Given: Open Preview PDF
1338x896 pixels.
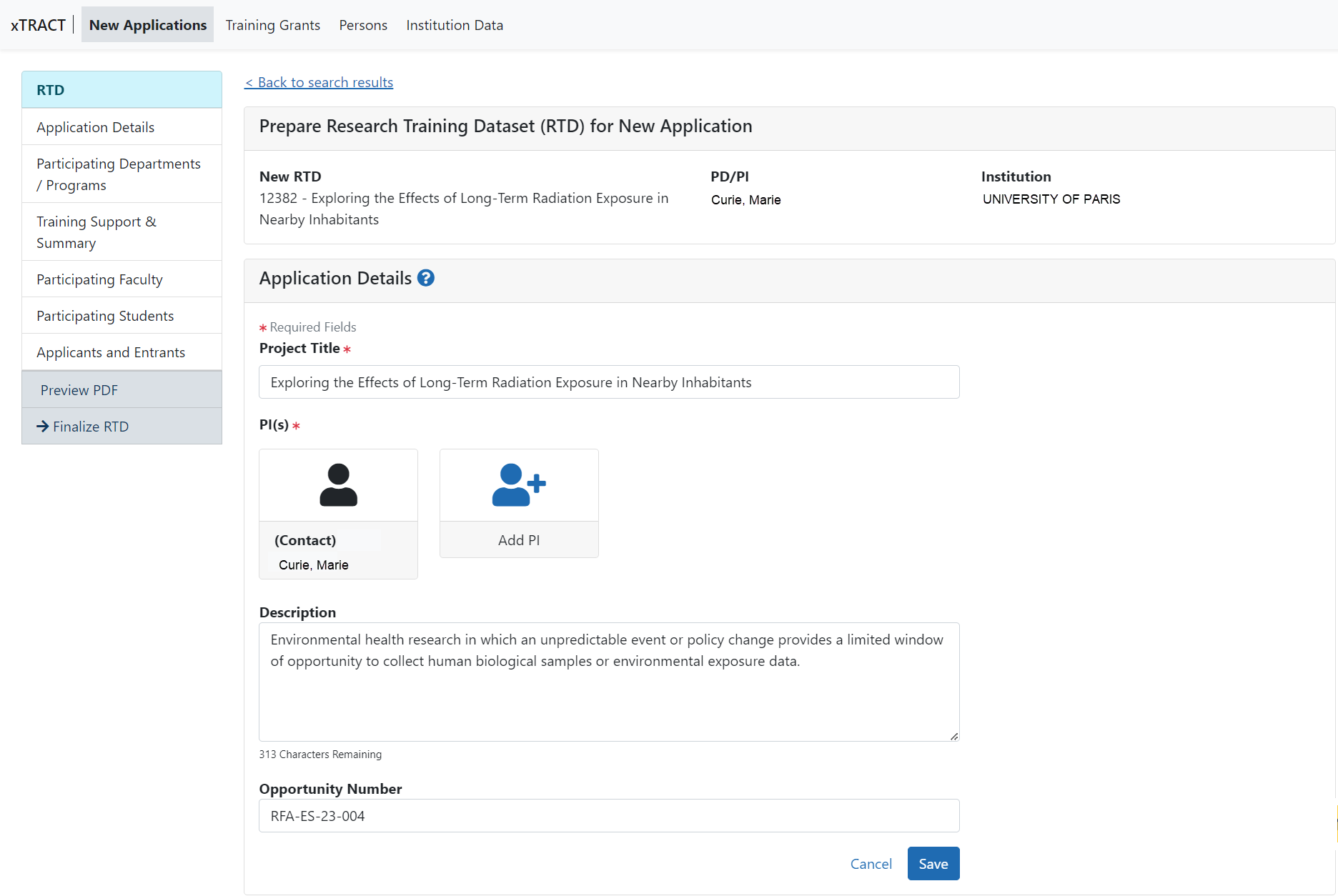Looking at the screenshot, I should pos(79,389).
